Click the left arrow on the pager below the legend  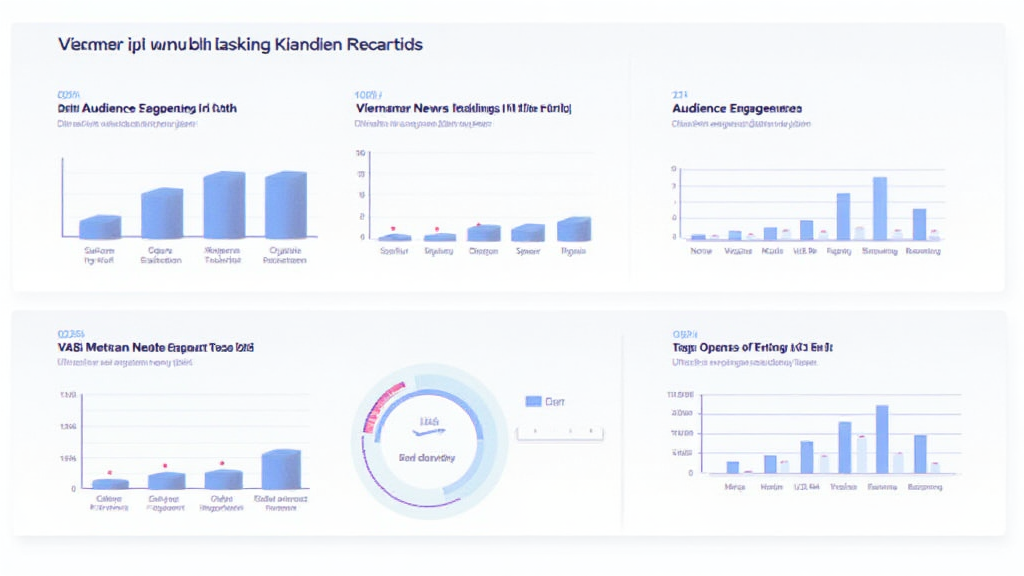click(535, 433)
